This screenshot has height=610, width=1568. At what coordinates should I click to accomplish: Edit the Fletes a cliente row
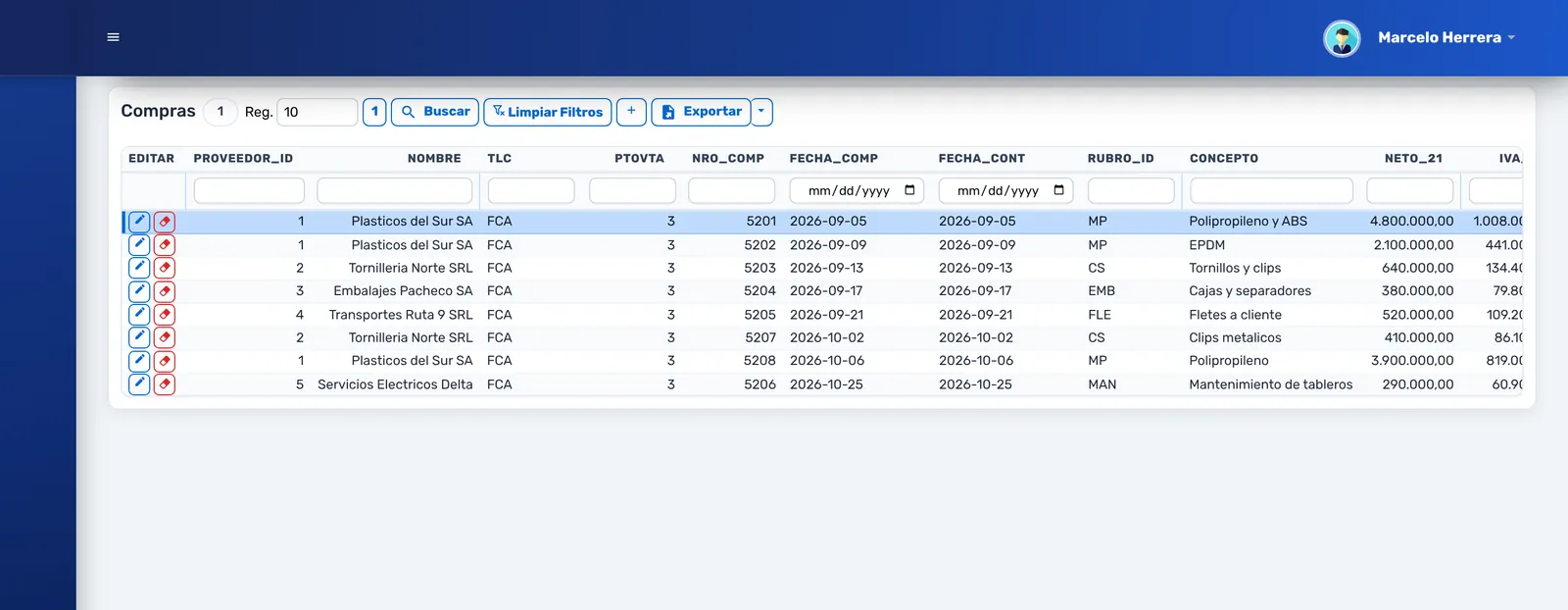(x=139, y=315)
